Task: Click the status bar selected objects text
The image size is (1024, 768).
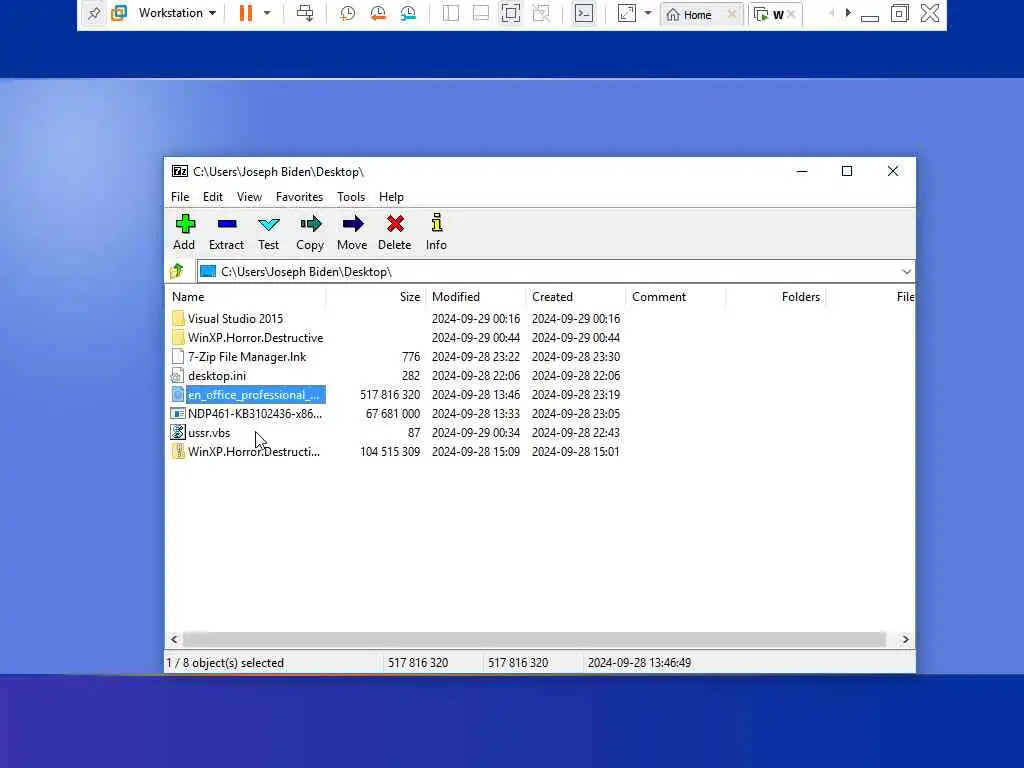Action: [x=225, y=662]
